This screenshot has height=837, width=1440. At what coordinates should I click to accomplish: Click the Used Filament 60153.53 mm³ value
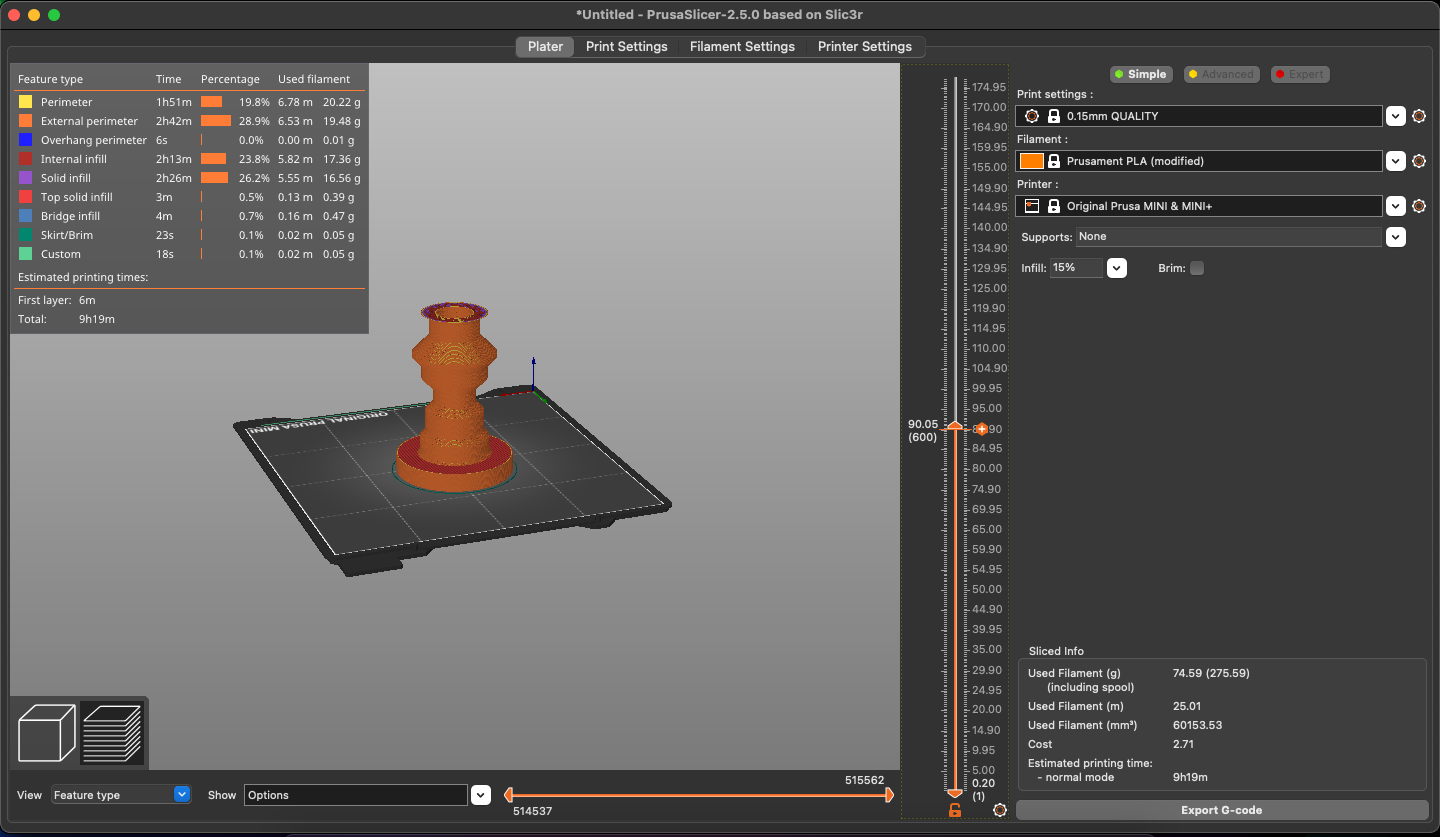click(1197, 725)
